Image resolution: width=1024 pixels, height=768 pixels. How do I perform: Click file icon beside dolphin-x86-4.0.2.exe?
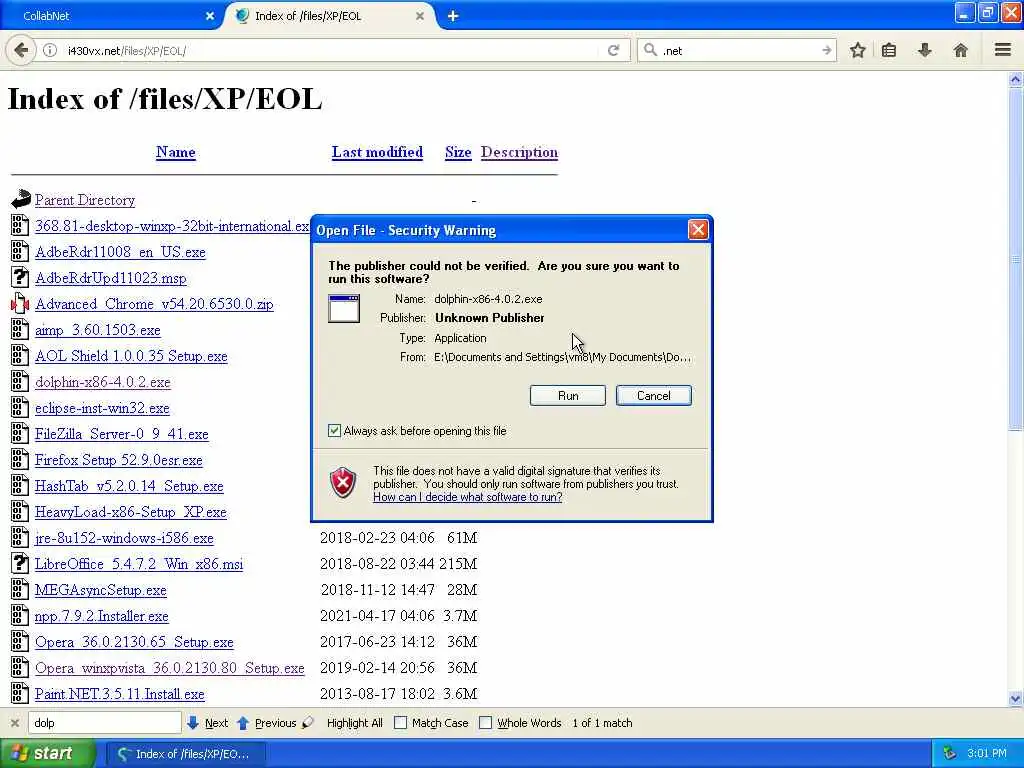click(x=20, y=381)
